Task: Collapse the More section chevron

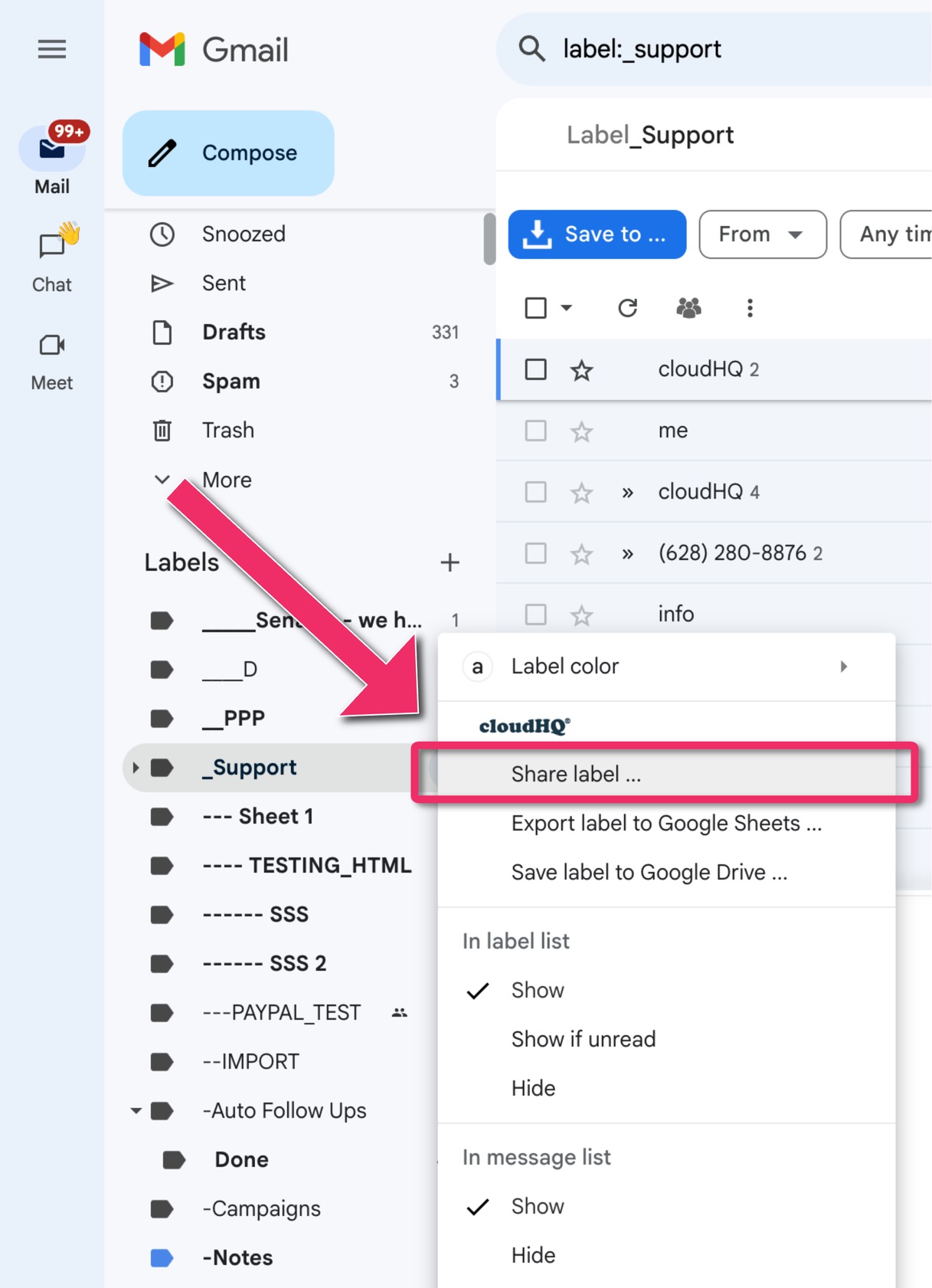Action: pyautogui.click(x=162, y=480)
